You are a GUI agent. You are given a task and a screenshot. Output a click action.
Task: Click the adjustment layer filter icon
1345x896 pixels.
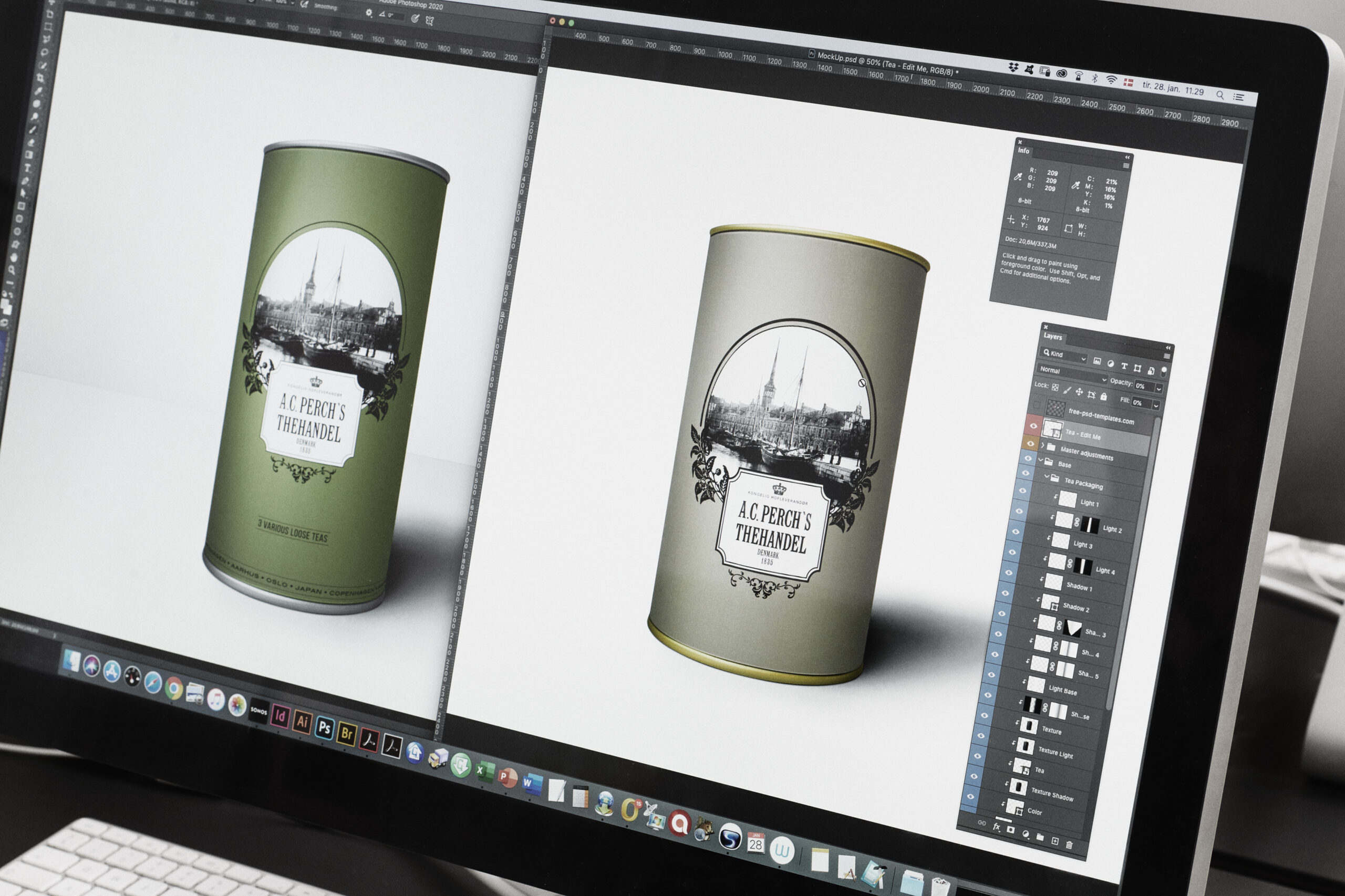coord(1111,363)
